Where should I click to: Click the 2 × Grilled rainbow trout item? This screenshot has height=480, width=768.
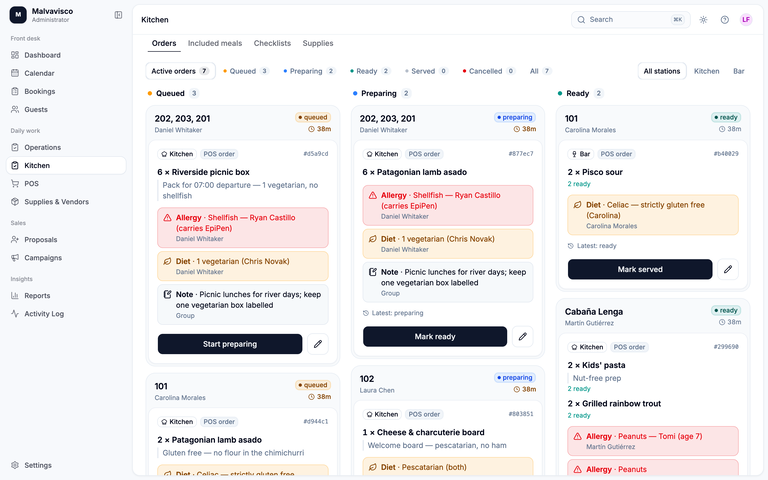point(614,404)
